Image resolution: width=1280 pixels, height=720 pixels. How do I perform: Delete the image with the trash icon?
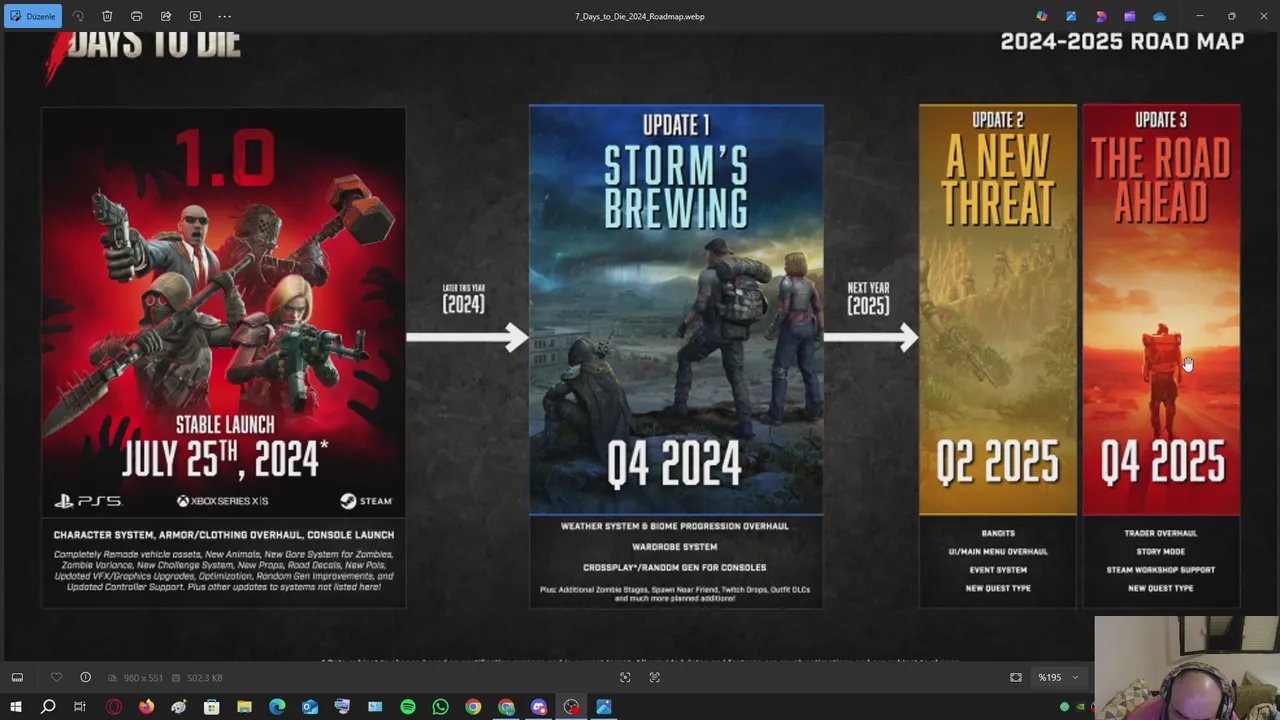point(107,16)
